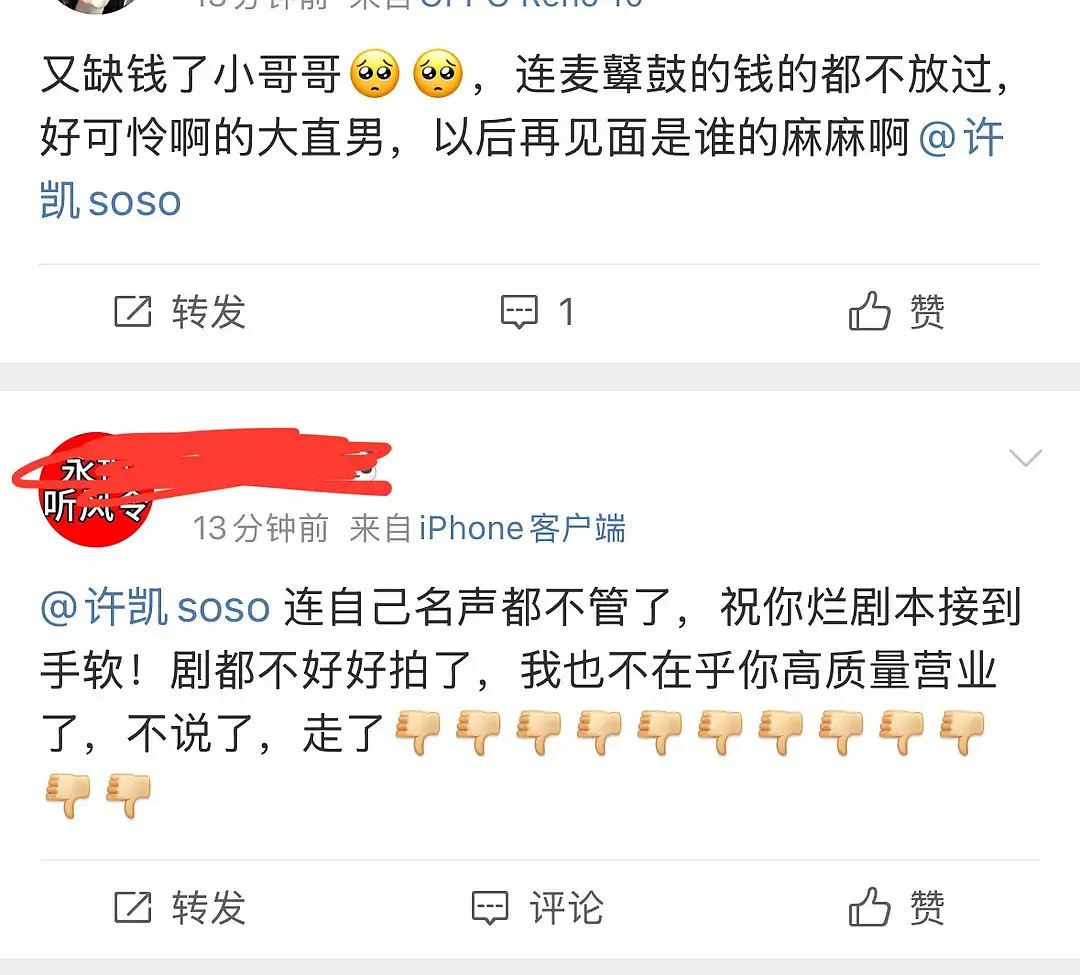Tap the comment bubble icon on second post

(490, 908)
